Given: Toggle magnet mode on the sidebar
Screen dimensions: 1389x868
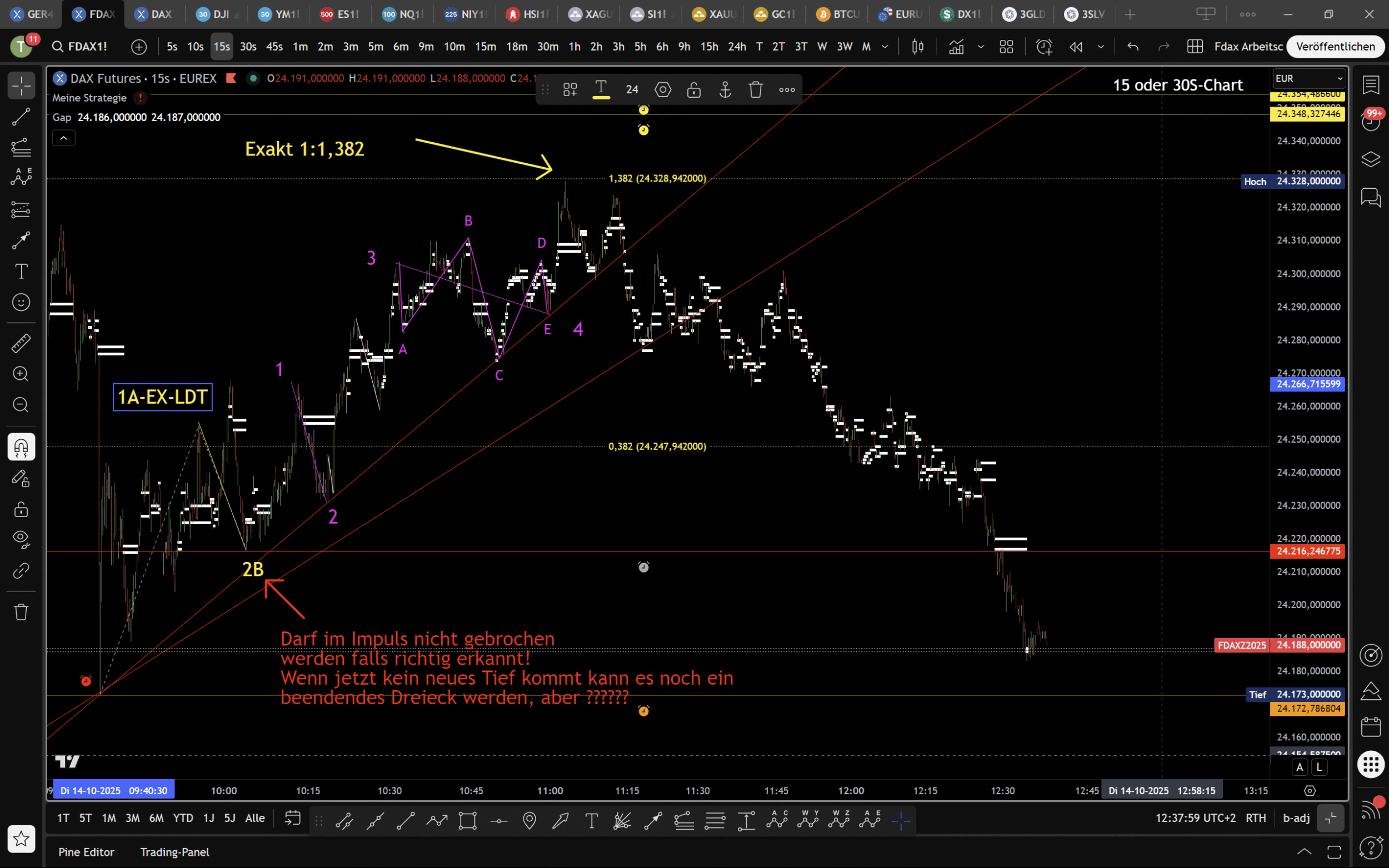Looking at the screenshot, I should pyautogui.click(x=21, y=446).
